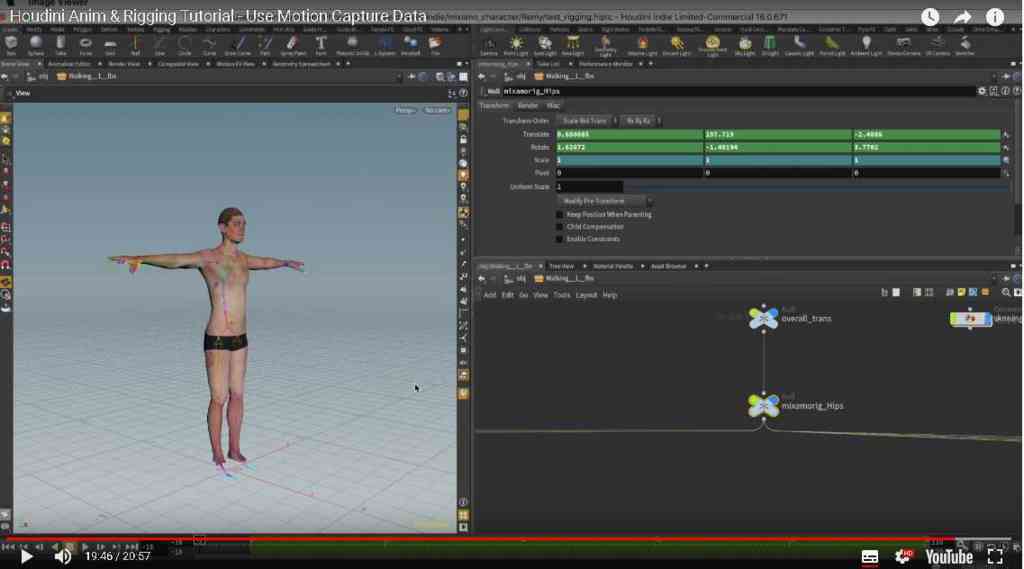Switch to the Geometry Spreadsheet pane tab

[301, 64]
